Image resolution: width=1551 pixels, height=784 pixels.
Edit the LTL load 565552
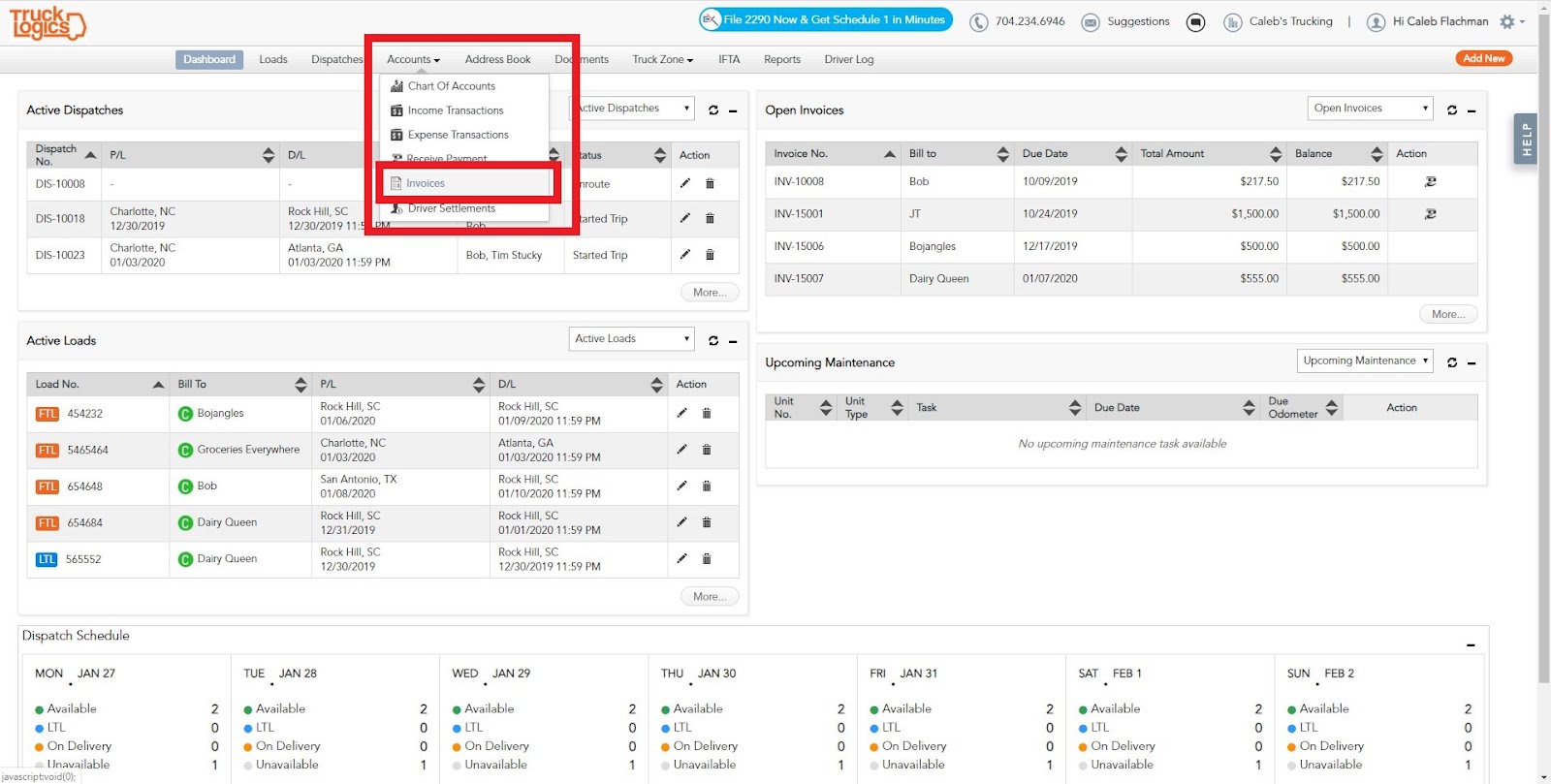[x=682, y=558]
